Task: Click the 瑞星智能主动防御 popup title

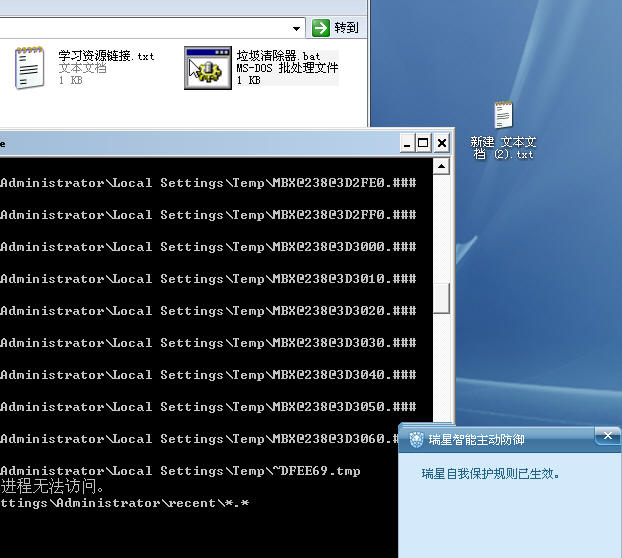Action: [476, 440]
